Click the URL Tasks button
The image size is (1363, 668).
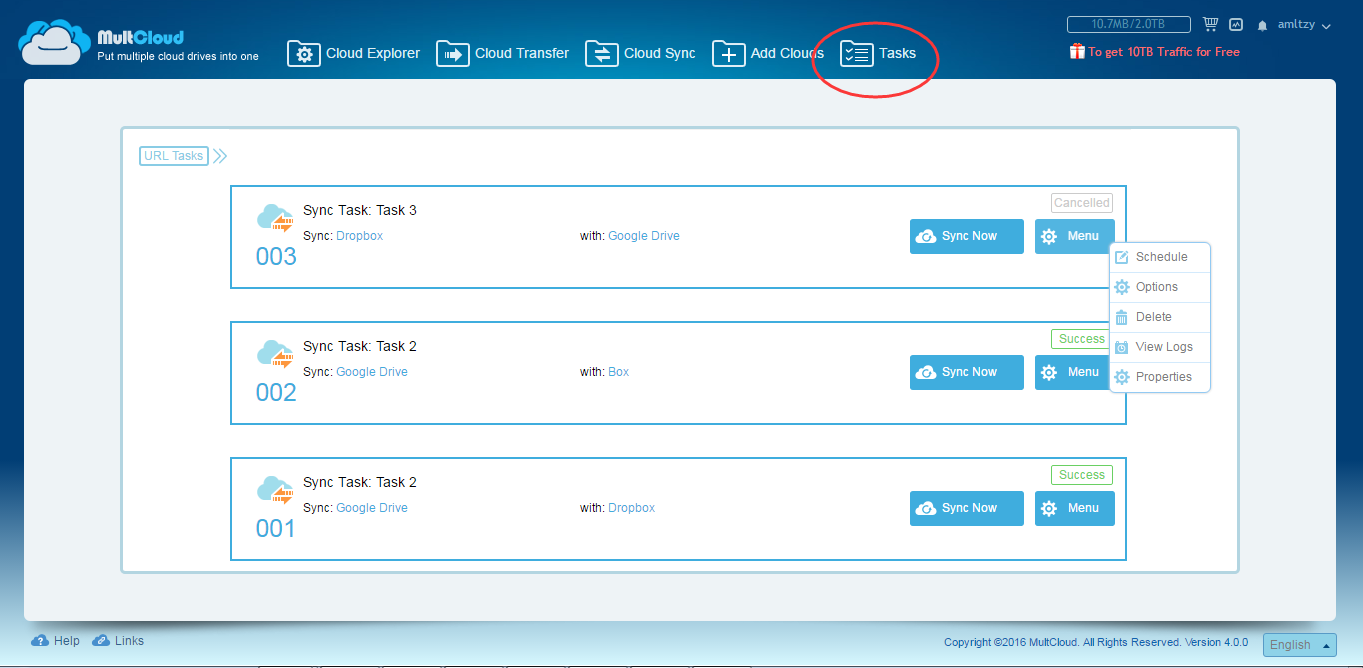pos(174,156)
